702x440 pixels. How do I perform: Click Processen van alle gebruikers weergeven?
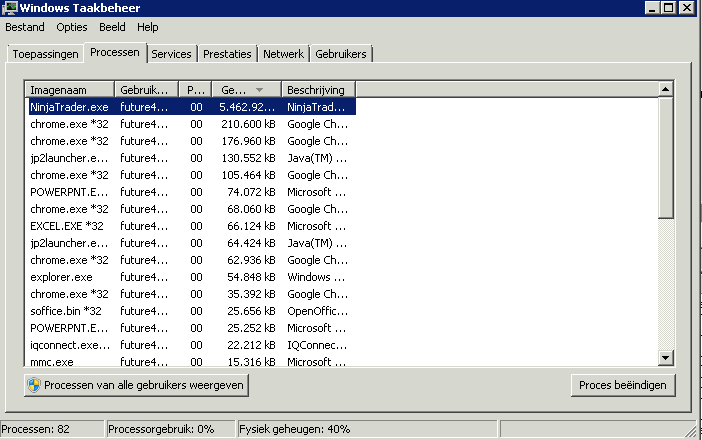[137, 385]
